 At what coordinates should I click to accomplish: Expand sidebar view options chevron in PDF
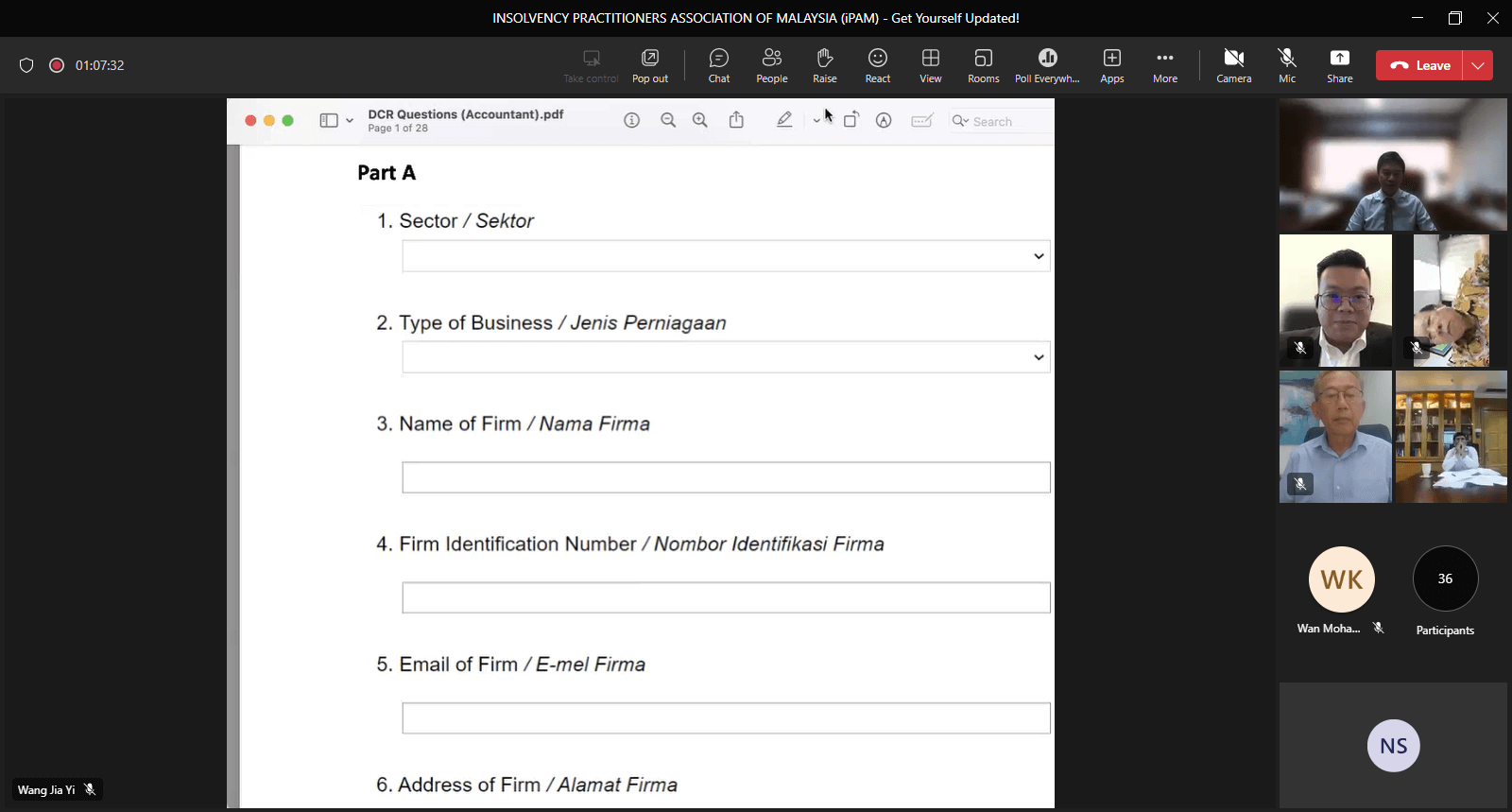pyautogui.click(x=350, y=121)
